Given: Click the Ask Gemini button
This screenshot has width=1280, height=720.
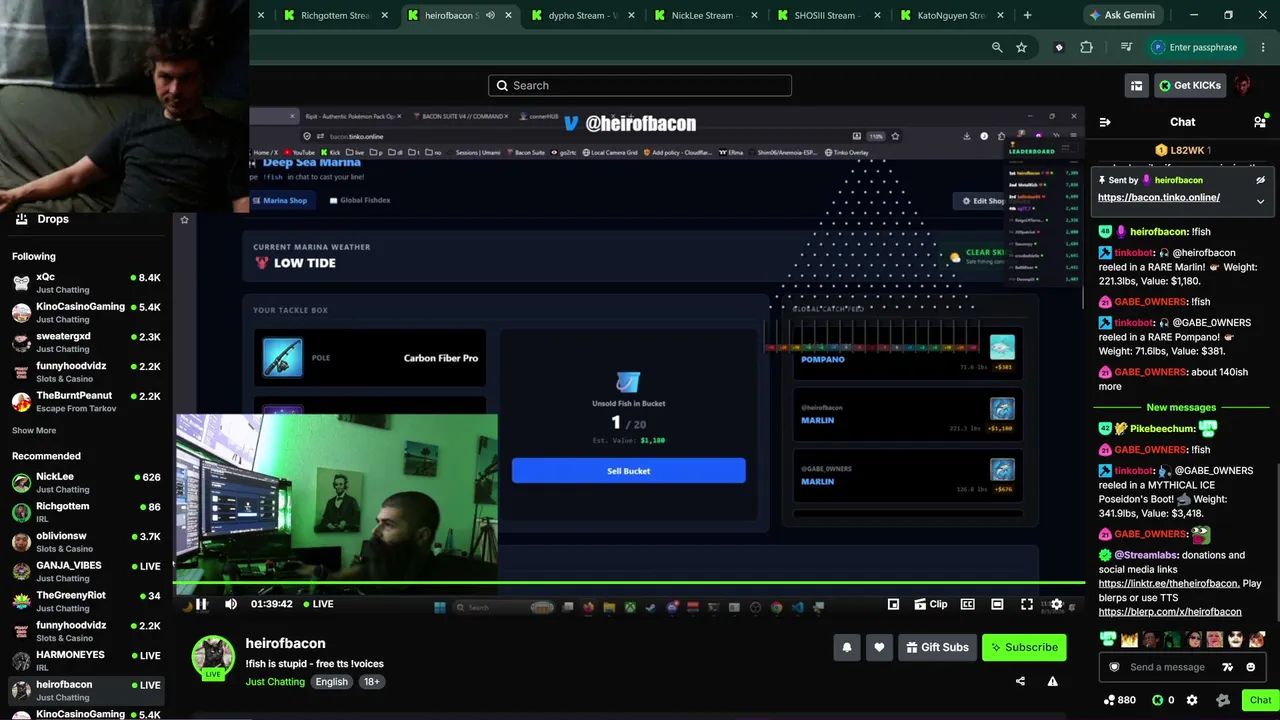Looking at the screenshot, I should [1123, 15].
